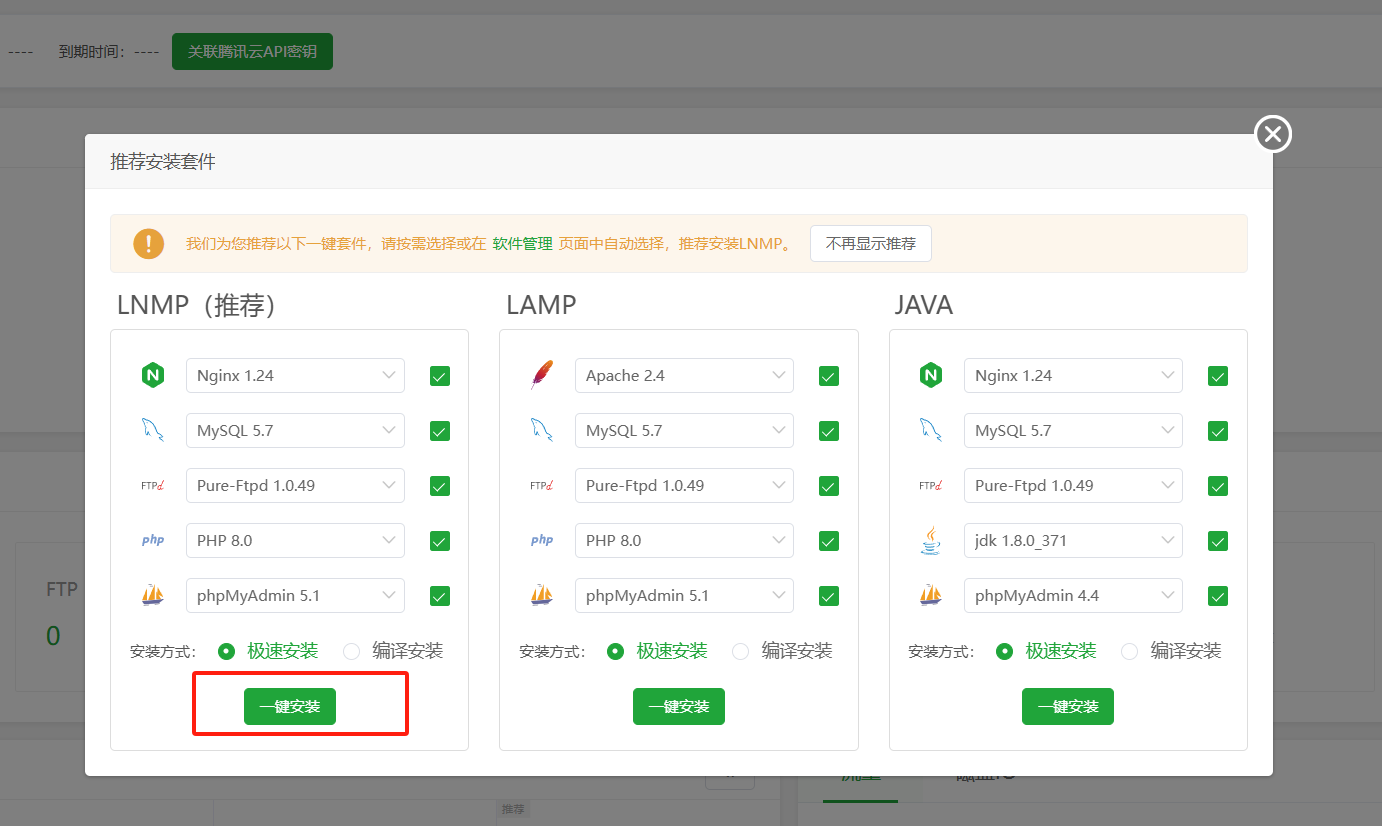The height and width of the screenshot is (826, 1382).
Task: Open Nginx 1.24 dropdown in JAVA
Action: pyautogui.click(x=1073, y=376)
